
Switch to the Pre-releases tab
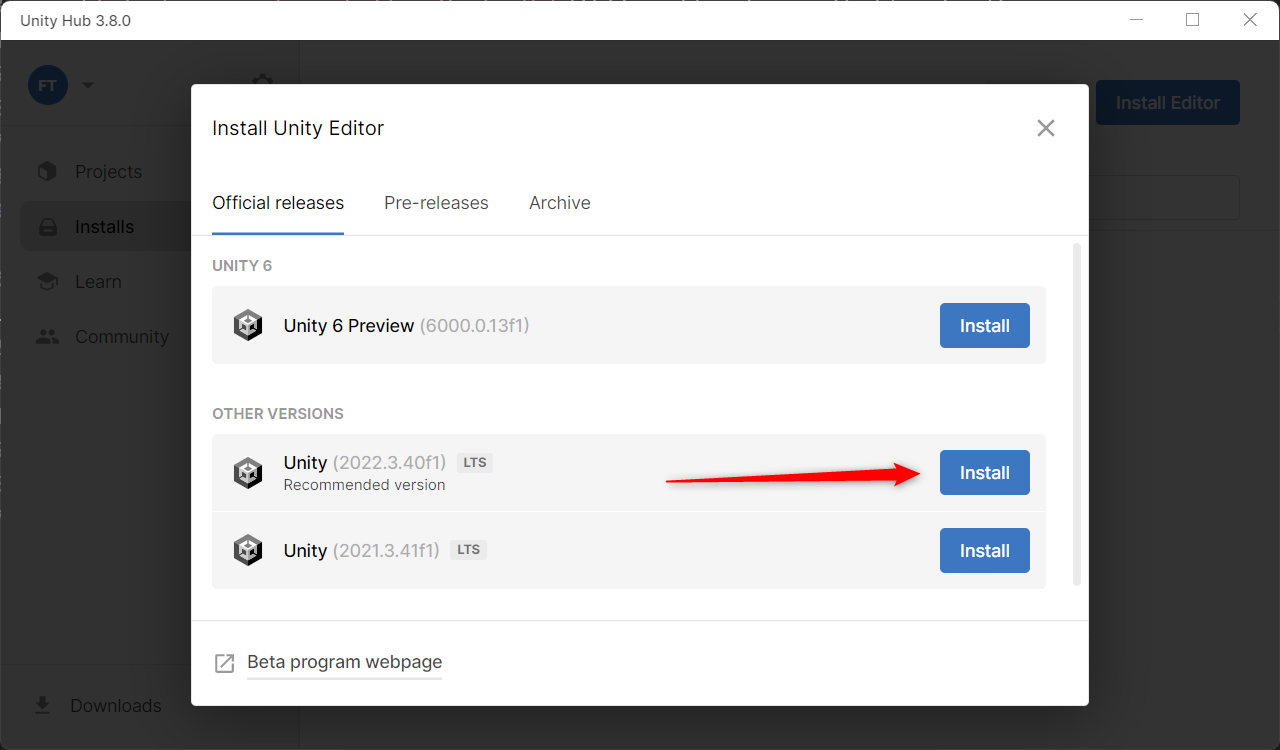click(x=436, y=203)
